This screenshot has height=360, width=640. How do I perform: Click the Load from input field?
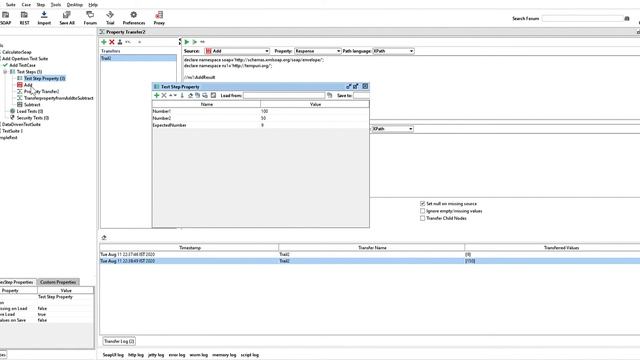tap(284, 96)
